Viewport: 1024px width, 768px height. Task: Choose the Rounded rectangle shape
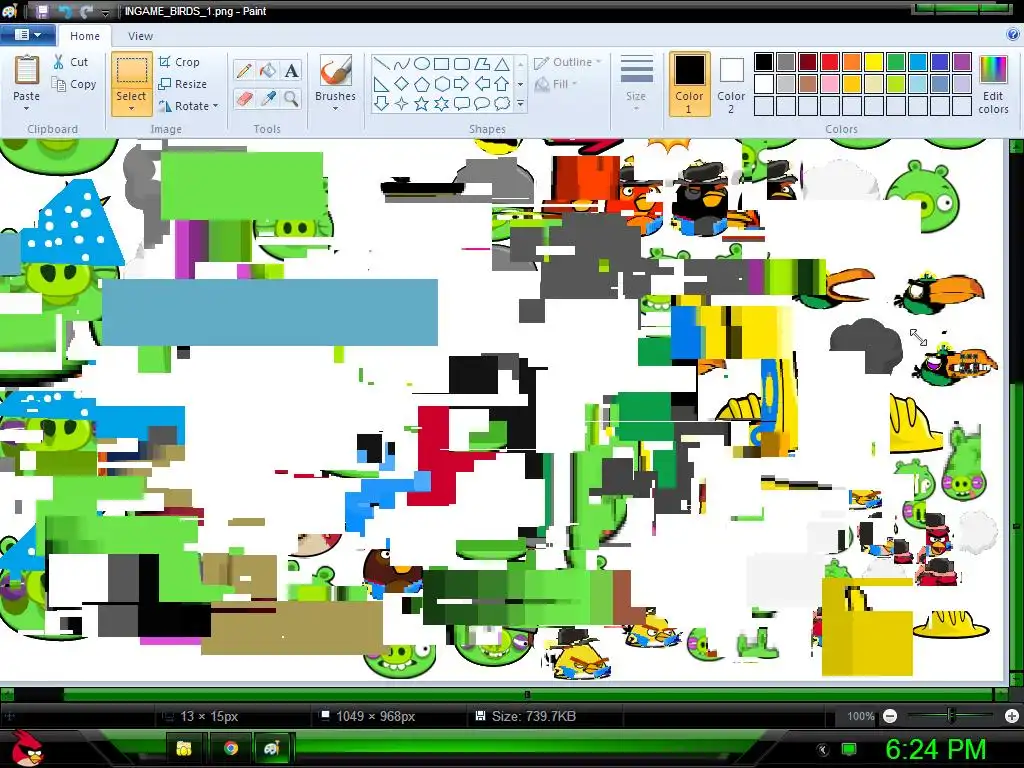(x=462, y=64)
